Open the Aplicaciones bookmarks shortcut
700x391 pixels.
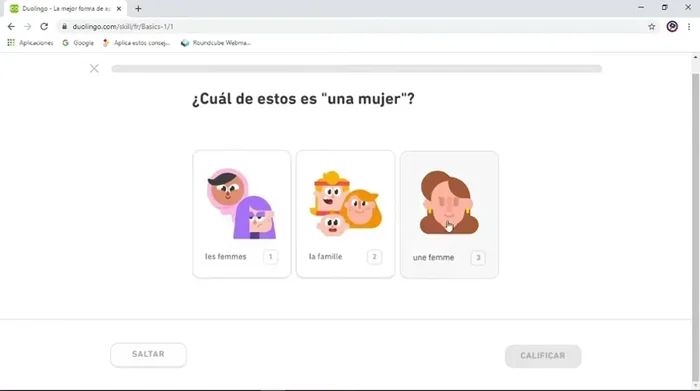(x=30, y=43)
